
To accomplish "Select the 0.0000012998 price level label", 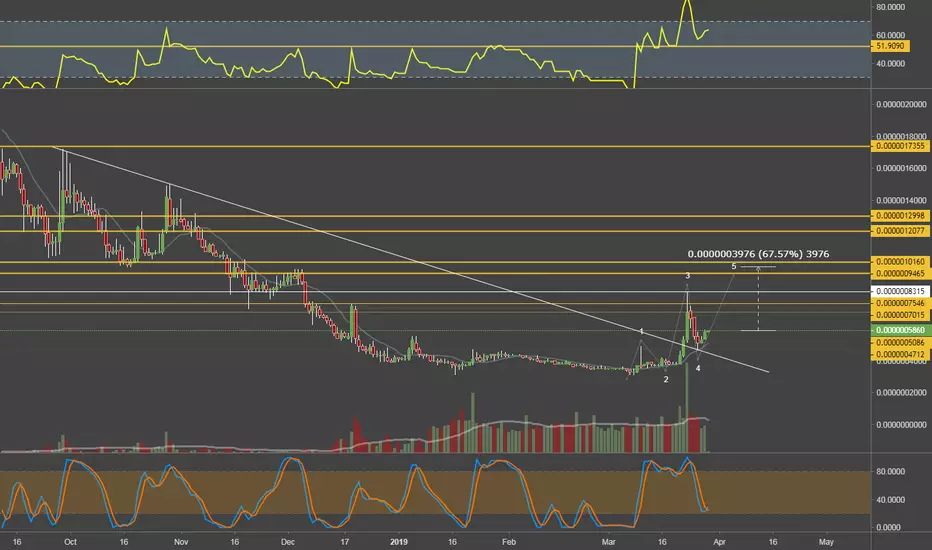I will coord(900,216).
